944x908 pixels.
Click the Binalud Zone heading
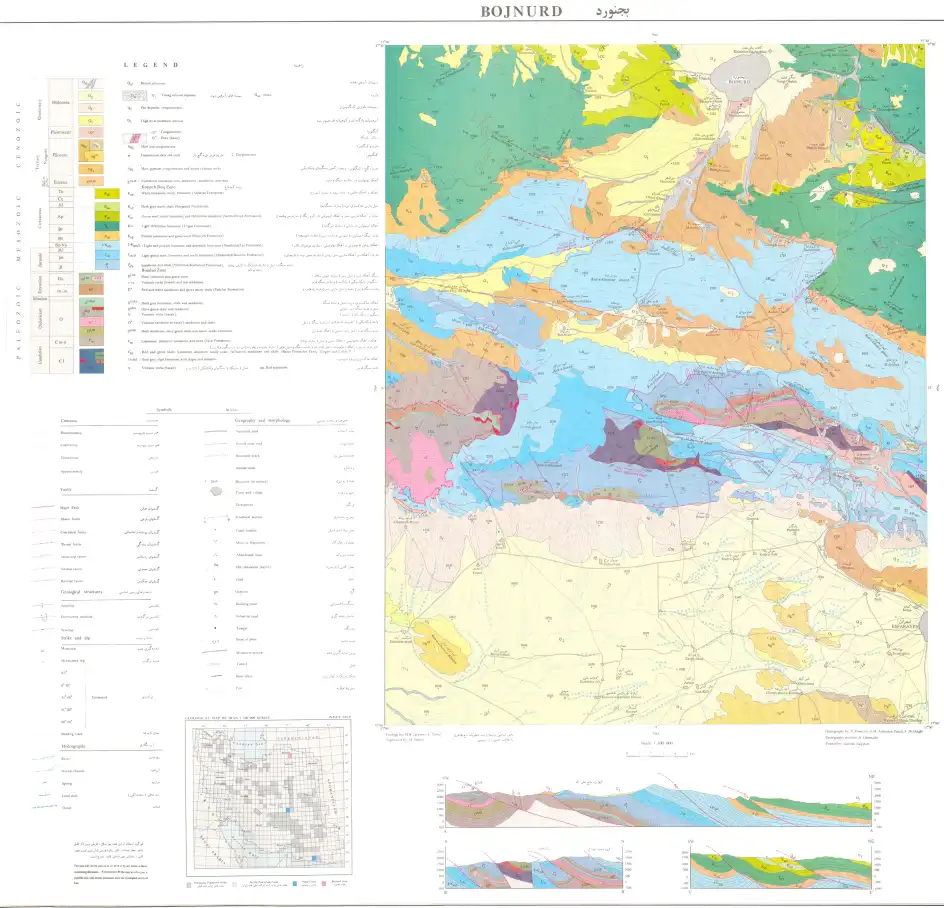pyautogui.click(x=152, y=270)
